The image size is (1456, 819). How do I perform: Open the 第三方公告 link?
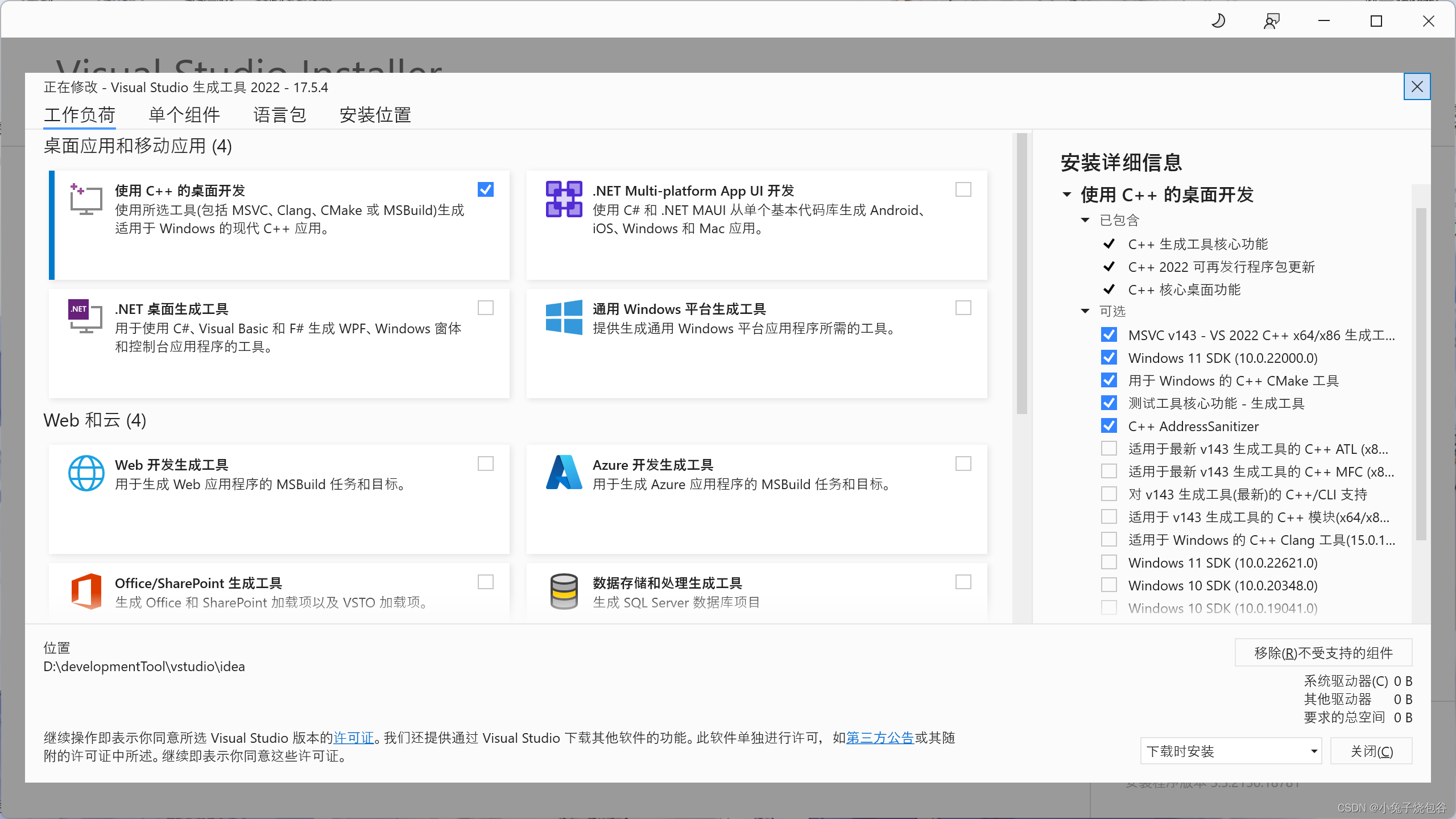click(880, 738)
